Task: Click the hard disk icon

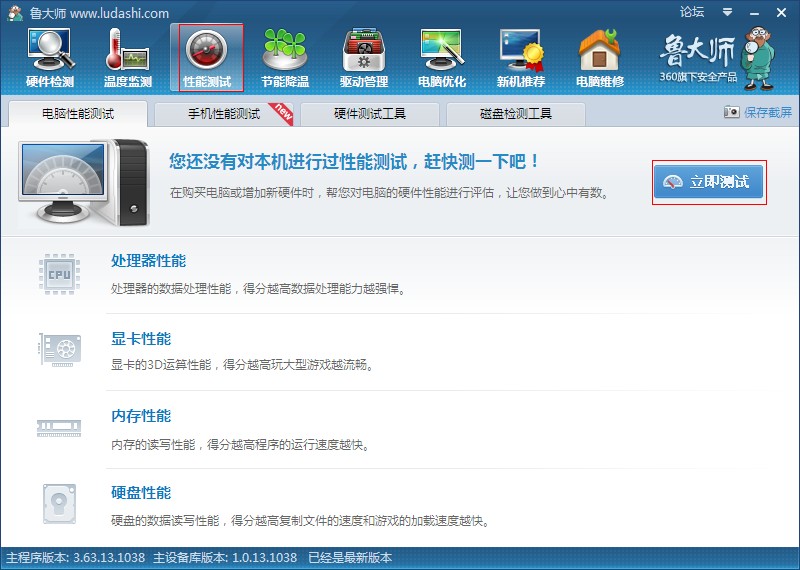Action: tap(59, 504)
